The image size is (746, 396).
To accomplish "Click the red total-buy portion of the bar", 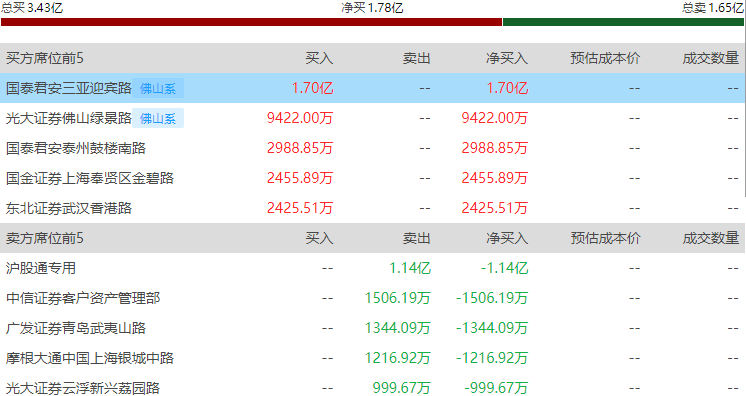I will click(251, 22).
